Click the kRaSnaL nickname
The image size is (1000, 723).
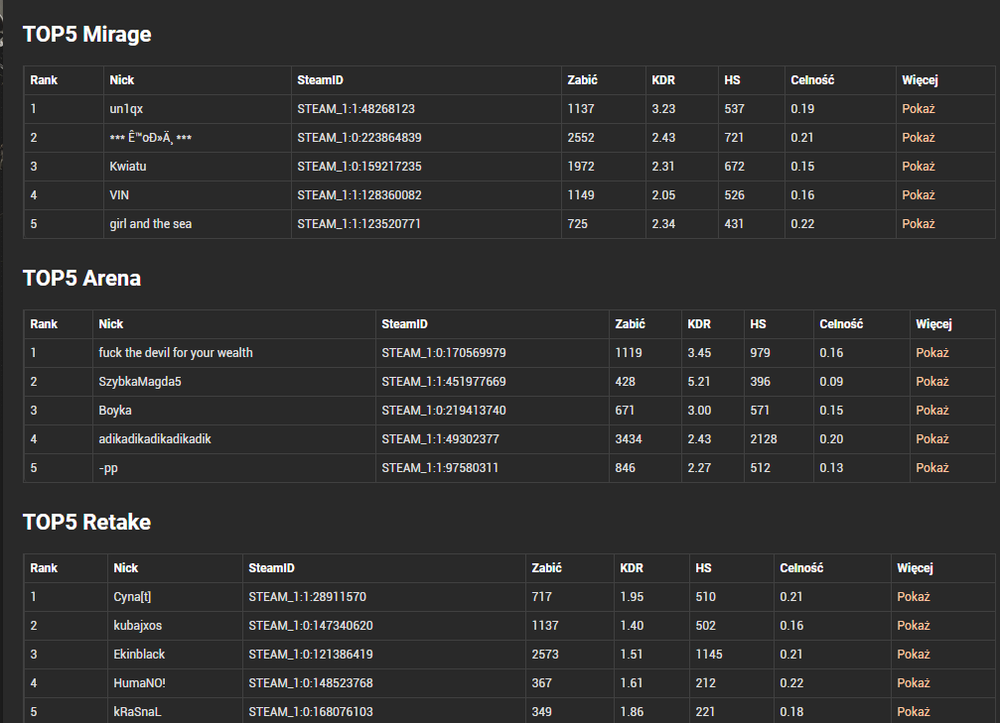[x=138, y=712]
